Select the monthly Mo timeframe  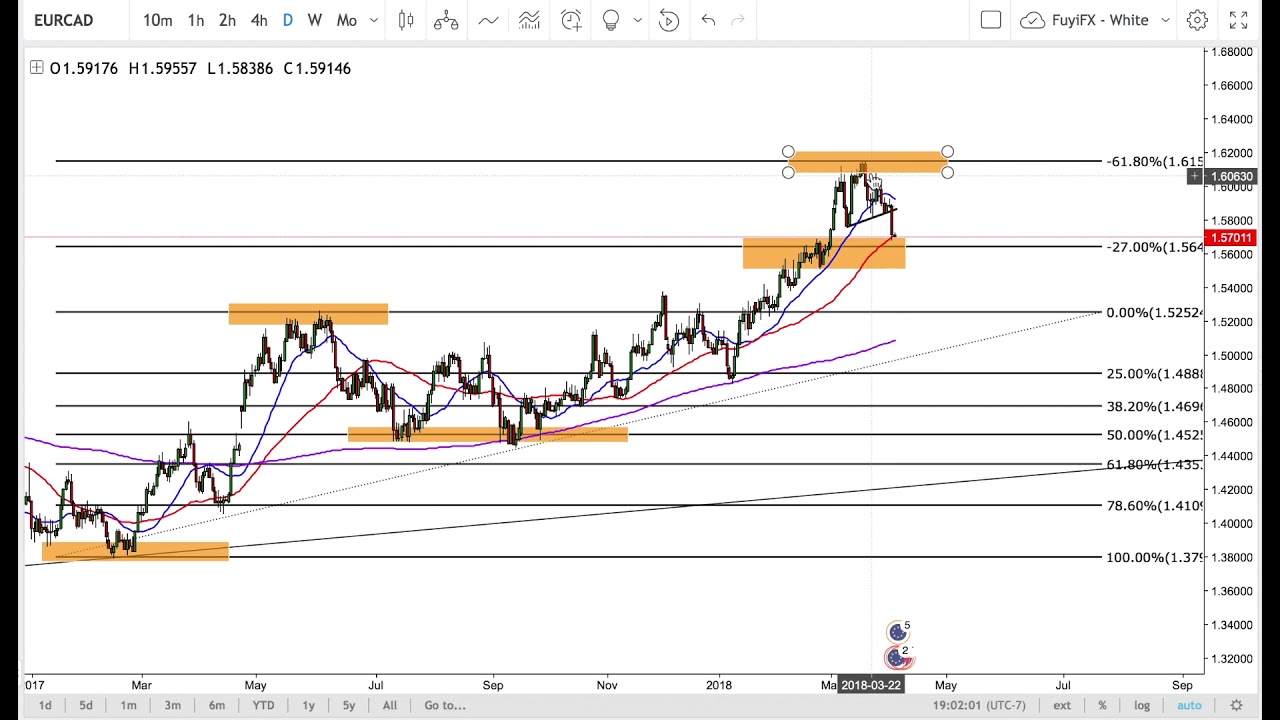(347, 20)
